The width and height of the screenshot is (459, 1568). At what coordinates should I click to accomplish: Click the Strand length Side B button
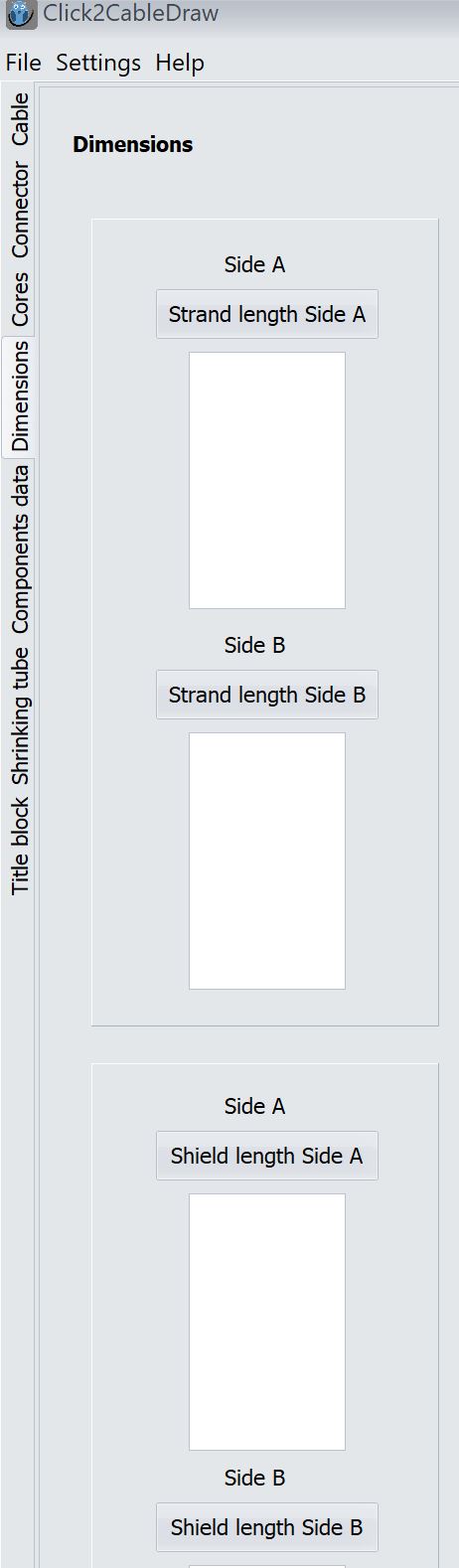click(267, 695)
